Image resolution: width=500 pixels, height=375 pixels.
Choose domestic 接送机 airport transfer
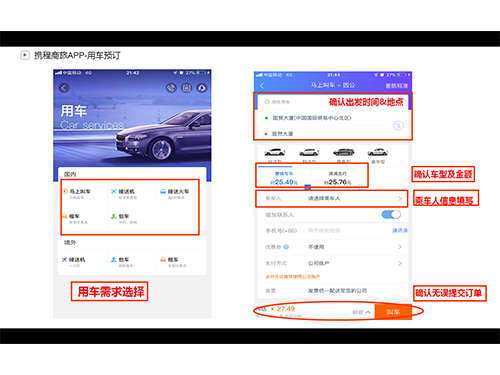(123, 194)
